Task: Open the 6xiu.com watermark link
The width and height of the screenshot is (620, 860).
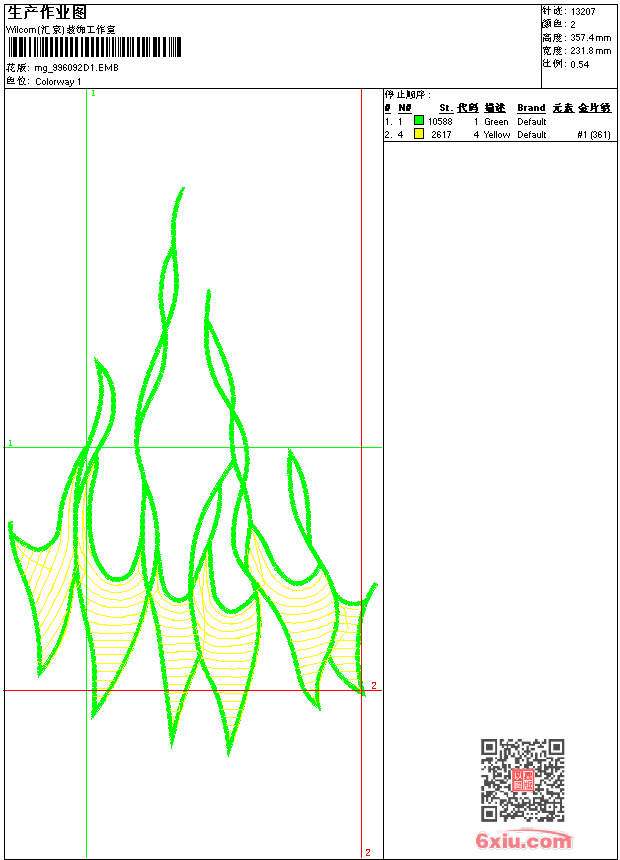Action: (x=524, y=840)
